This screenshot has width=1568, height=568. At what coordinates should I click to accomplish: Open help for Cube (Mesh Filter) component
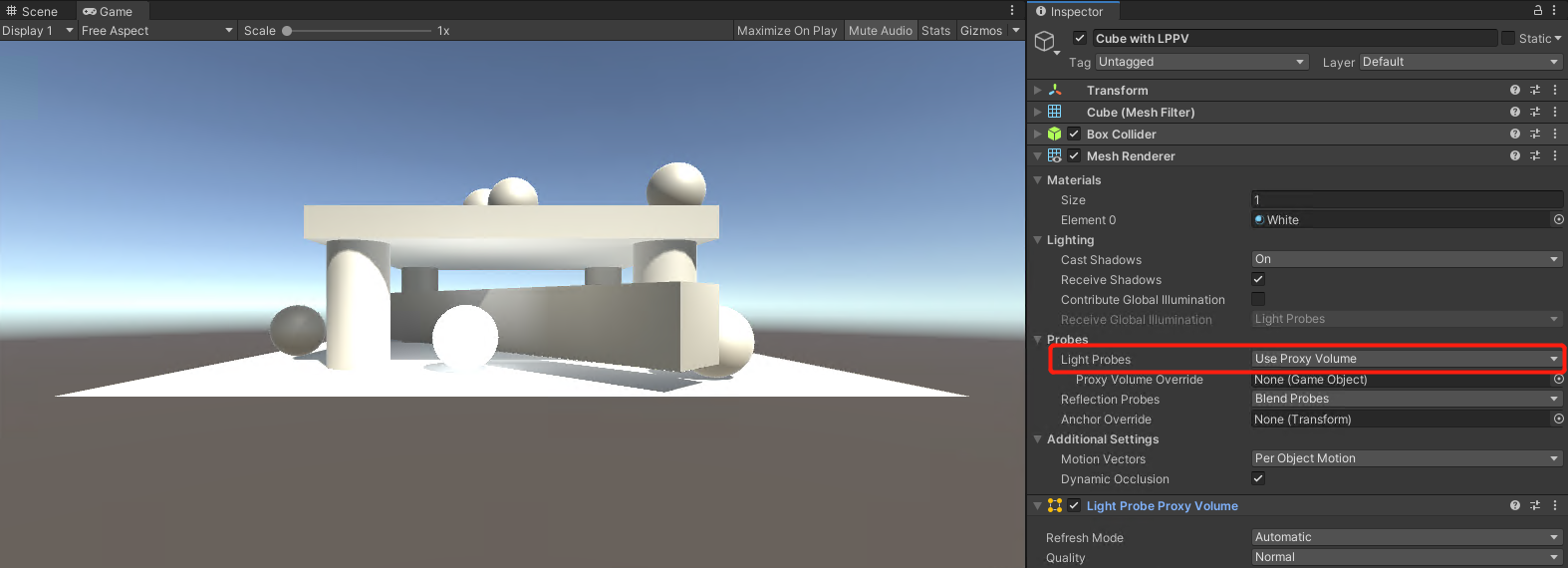(1515, 112)
